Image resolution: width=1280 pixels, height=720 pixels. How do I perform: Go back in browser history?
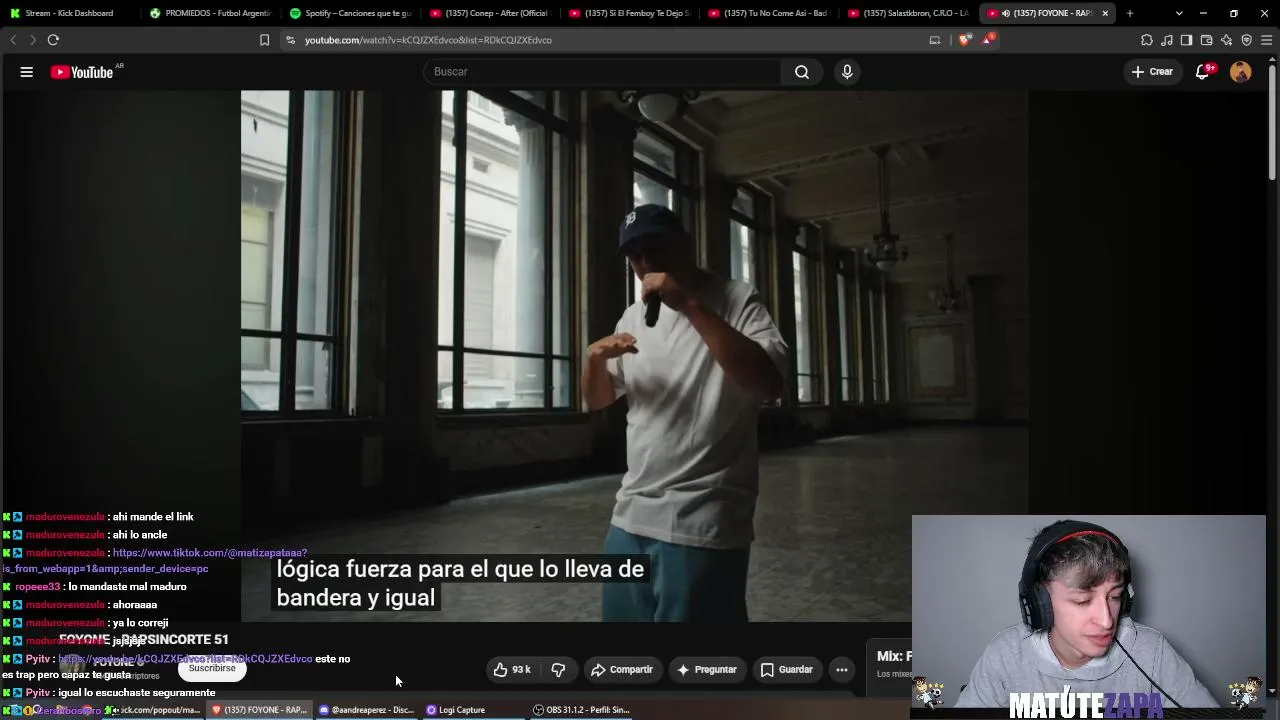click(x=13, y=40)
